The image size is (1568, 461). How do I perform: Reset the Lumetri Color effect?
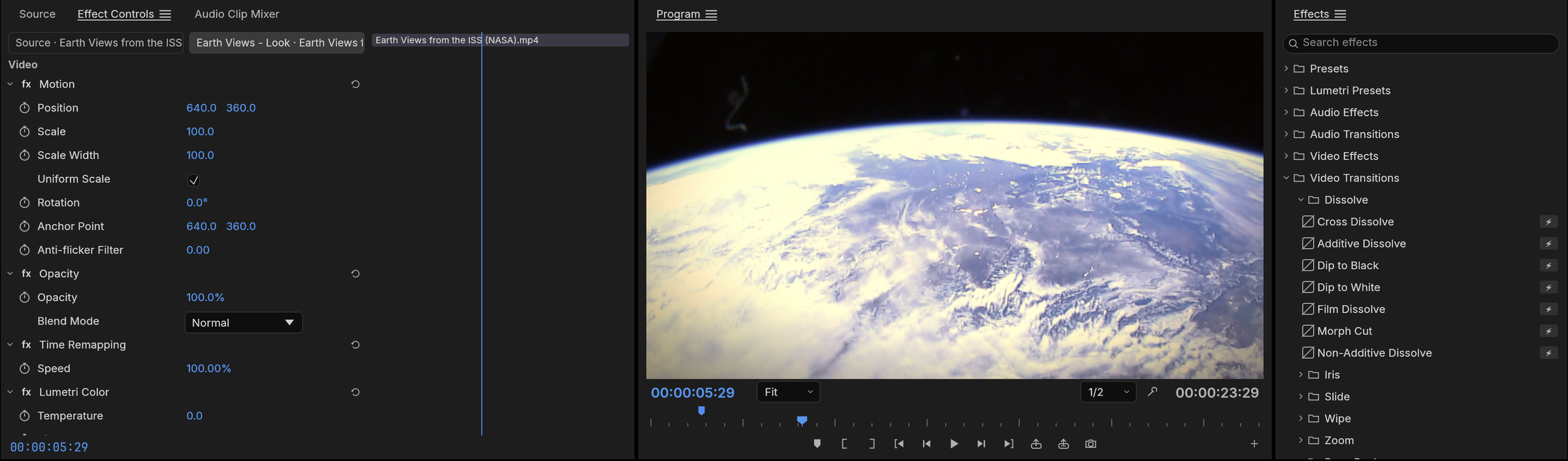point(355,392)
